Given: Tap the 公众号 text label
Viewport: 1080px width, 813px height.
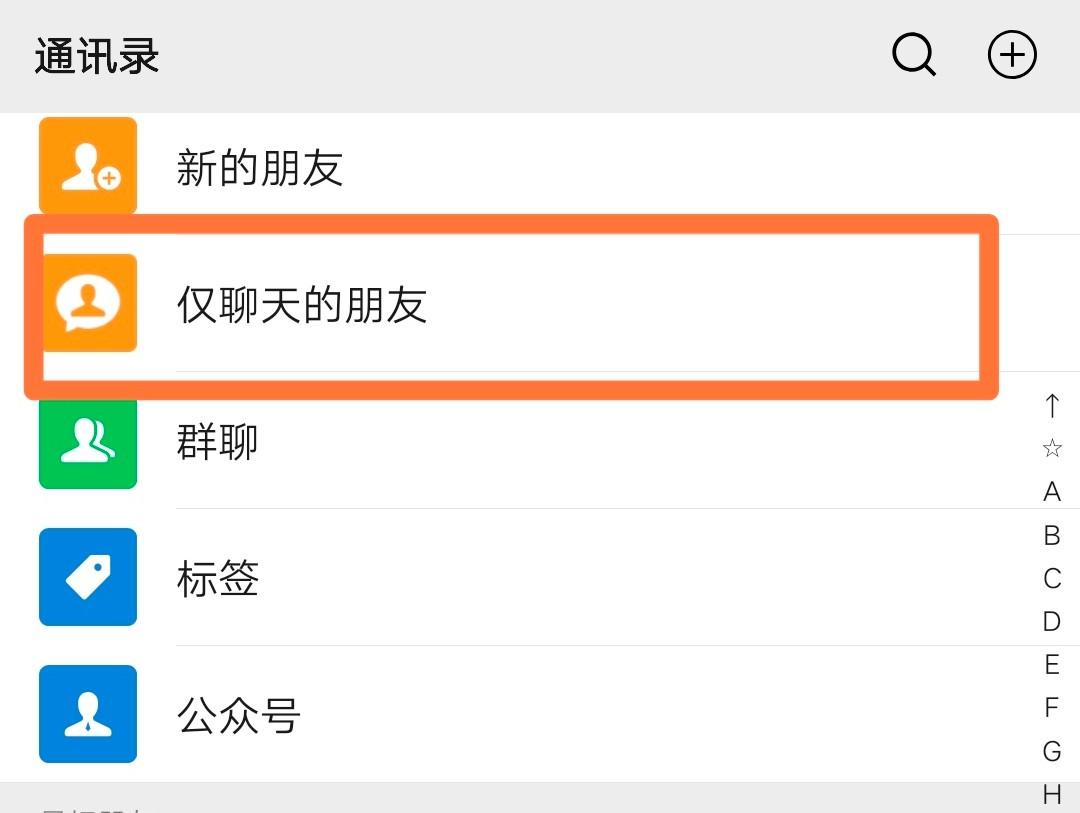Looking at the screenshot, I should [x=238, y=714].
